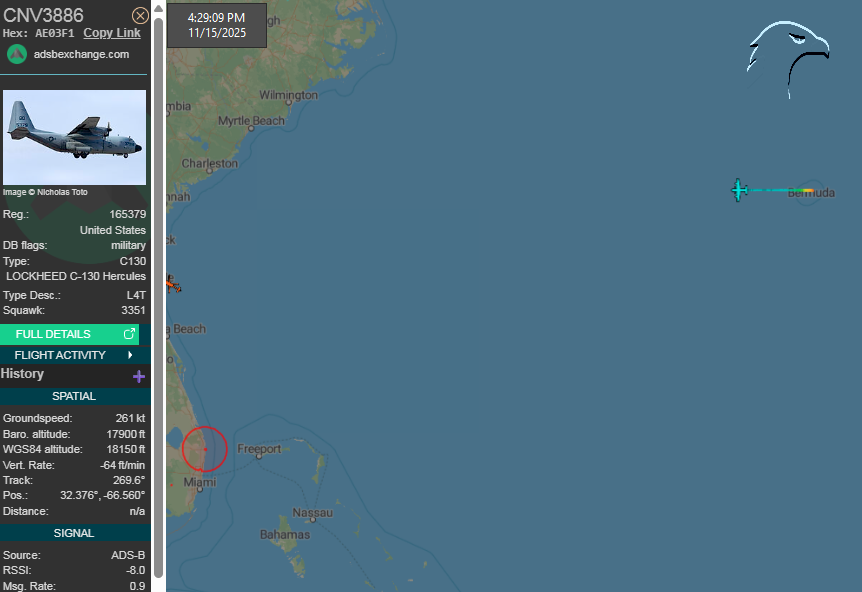Open the adsbexchange.com logo icon
Image resolution: width=862 pixels, height=592 pixels.
coord(17,54)
